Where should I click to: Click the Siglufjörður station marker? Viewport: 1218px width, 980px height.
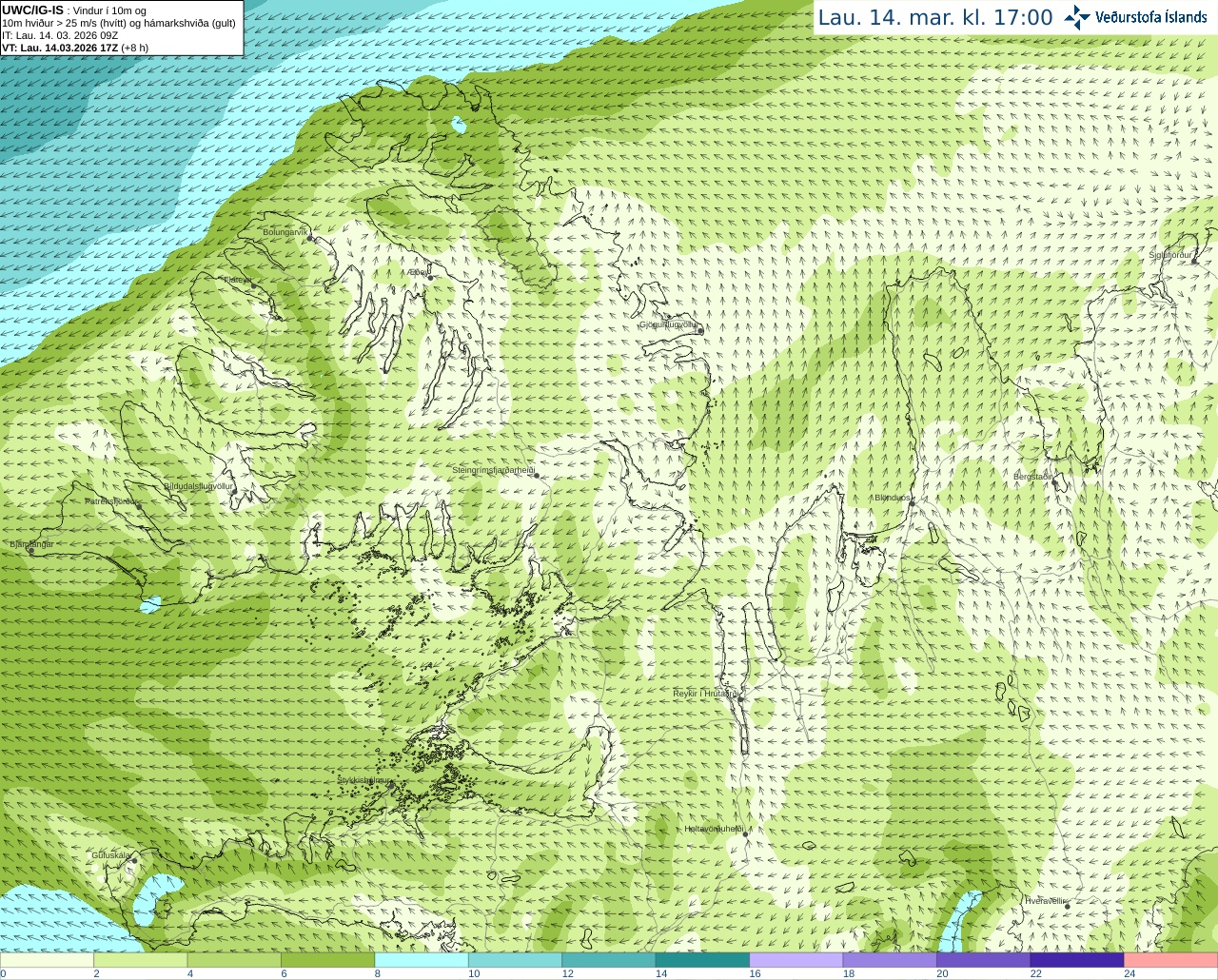[1196, 261]
